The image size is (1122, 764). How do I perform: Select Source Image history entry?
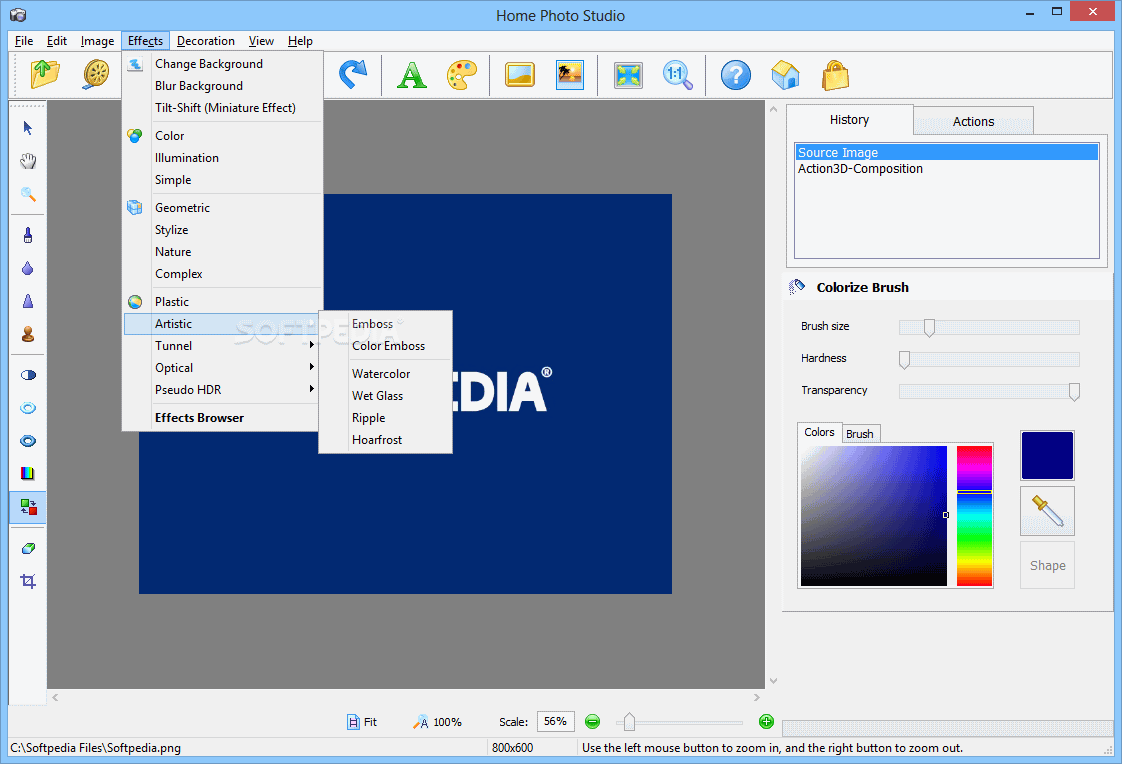[x=946, y=152]
